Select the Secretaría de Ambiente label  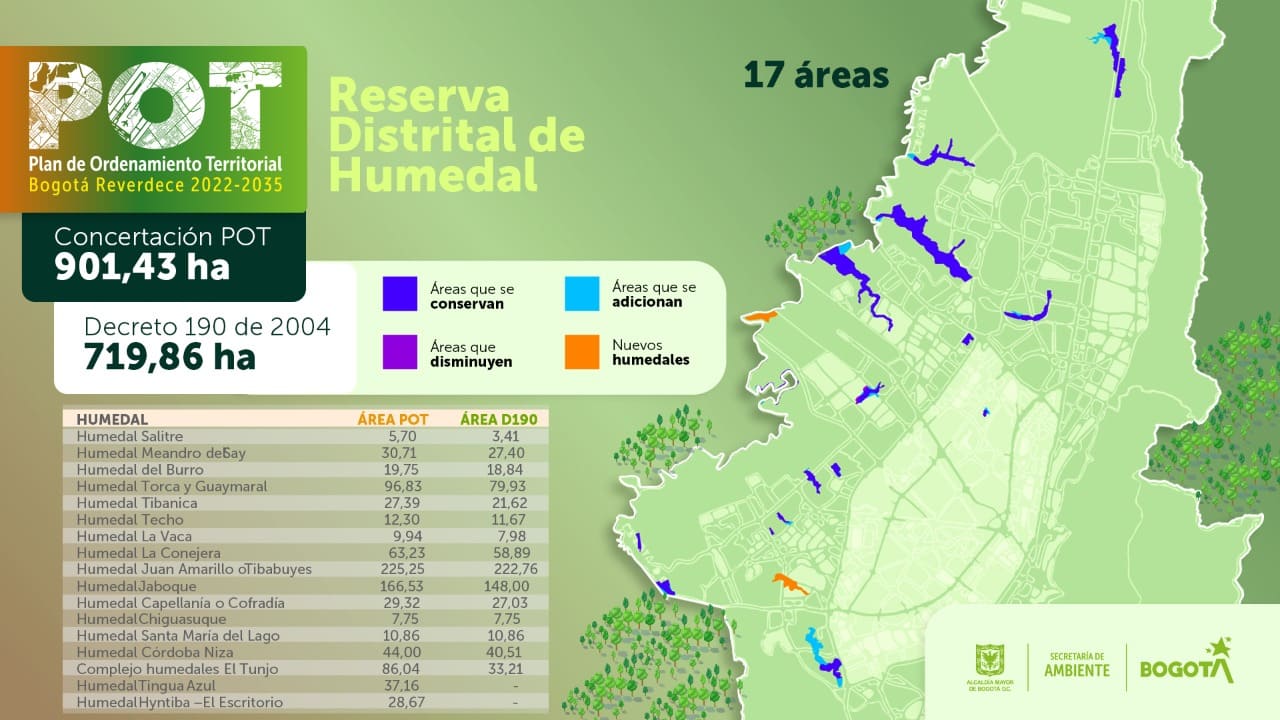pos(1078,663)
